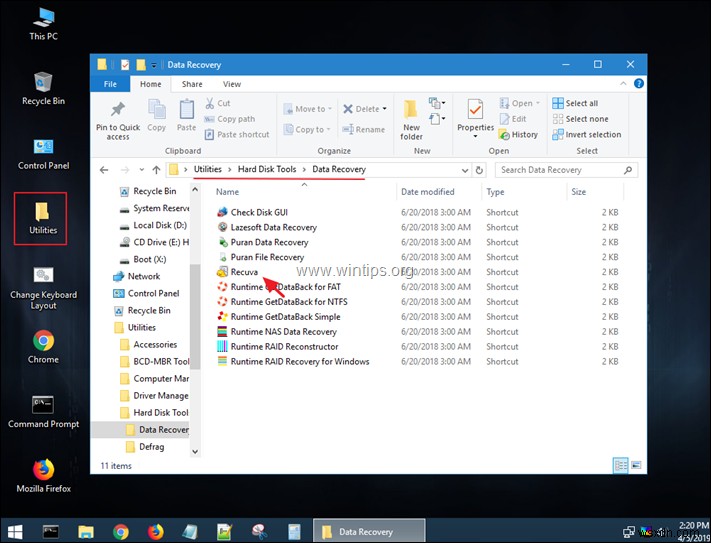Select Local Disk (D:) in tree

[160, 225]
